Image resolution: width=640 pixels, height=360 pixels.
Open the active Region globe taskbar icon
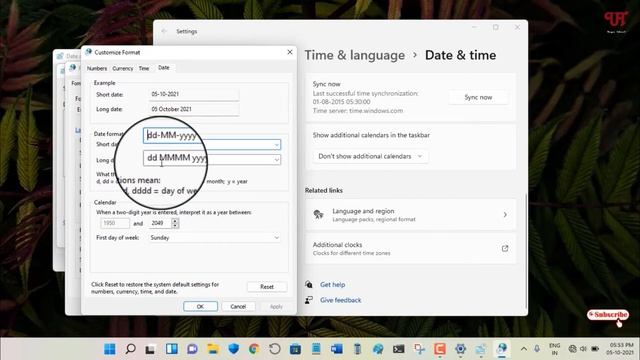pos(502,349)
